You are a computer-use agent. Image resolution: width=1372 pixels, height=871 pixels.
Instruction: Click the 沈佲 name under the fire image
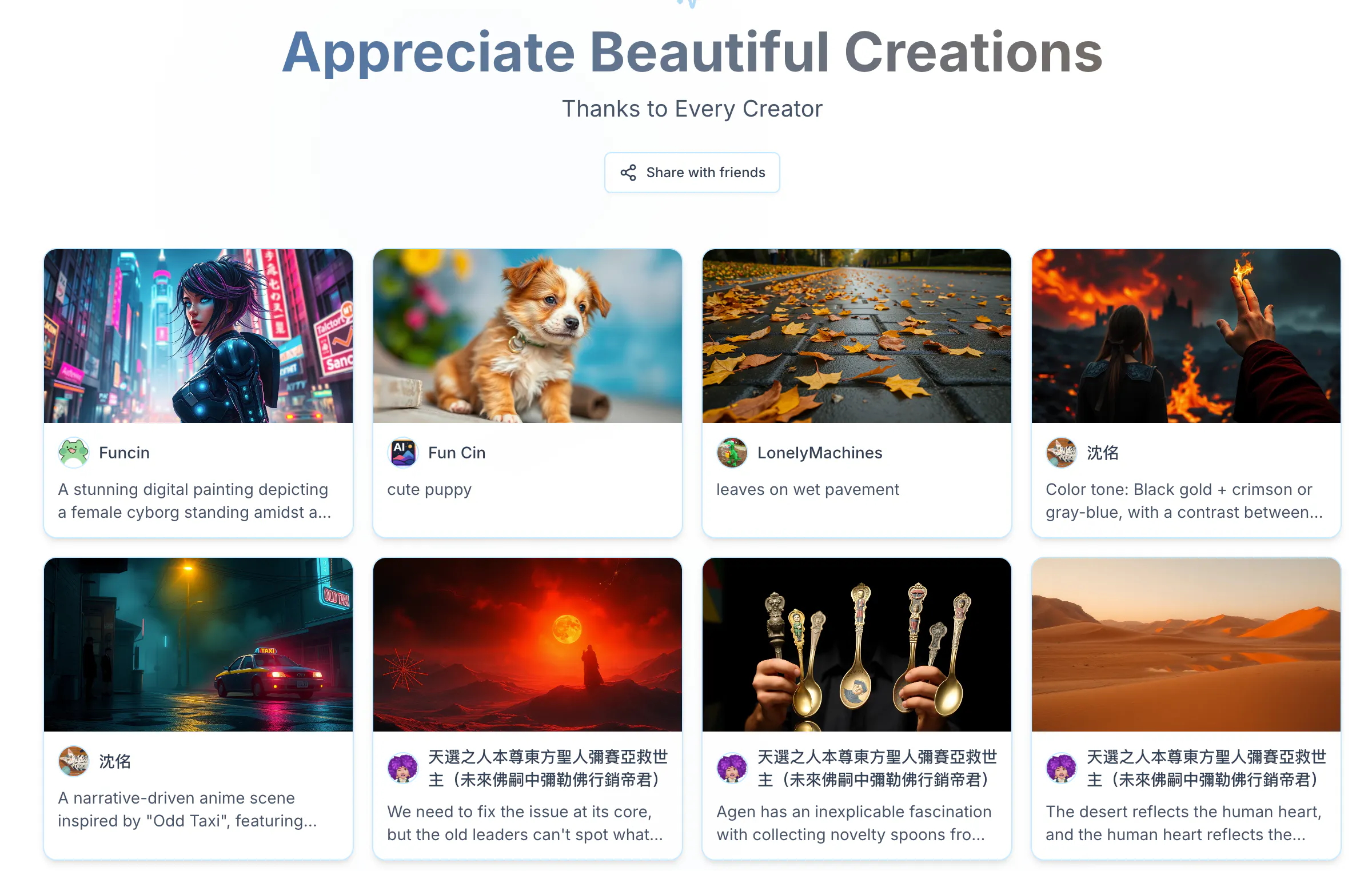pyautogui.click(x=1103, y=453)
